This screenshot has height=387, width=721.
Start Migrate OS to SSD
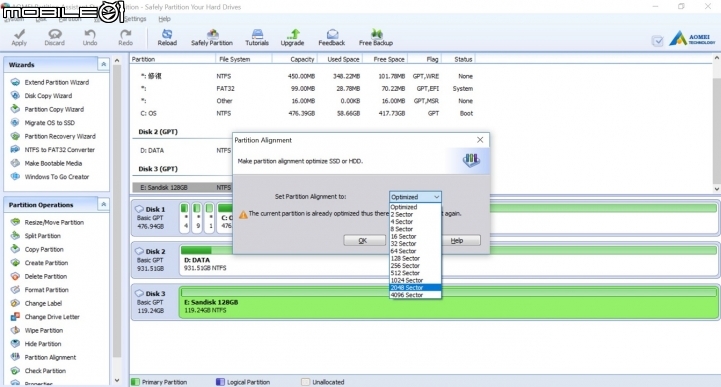tap(49, 123)
